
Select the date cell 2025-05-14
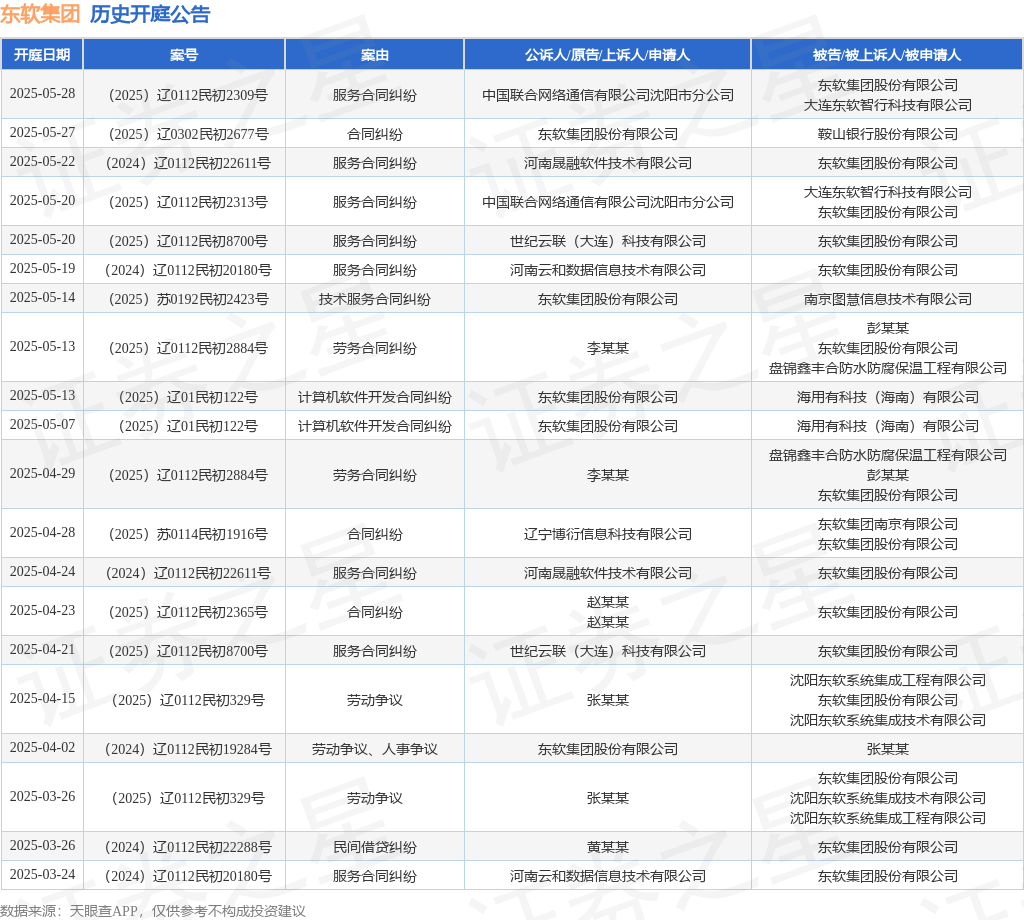tap(42, 297)
